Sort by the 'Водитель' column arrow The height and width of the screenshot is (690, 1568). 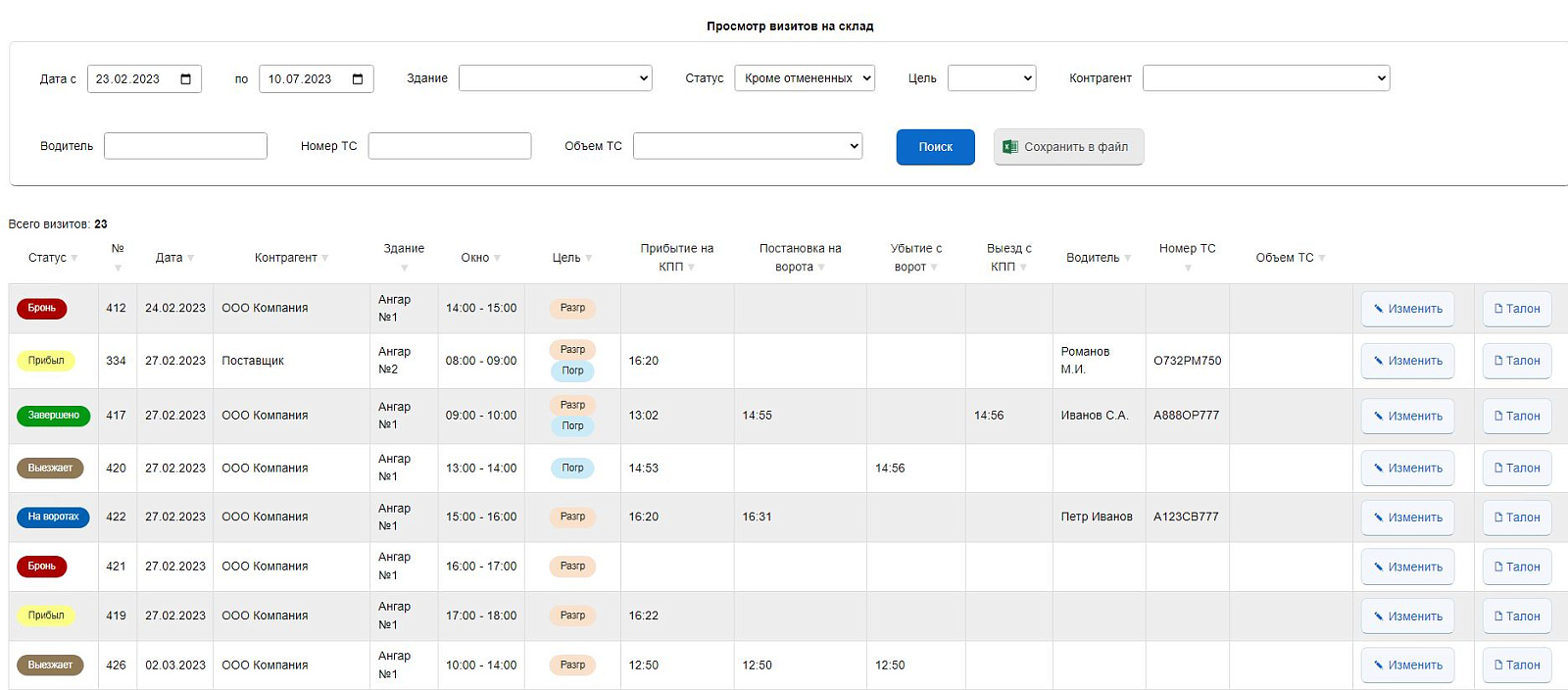pyautogui.click(x=1128, y=259)
